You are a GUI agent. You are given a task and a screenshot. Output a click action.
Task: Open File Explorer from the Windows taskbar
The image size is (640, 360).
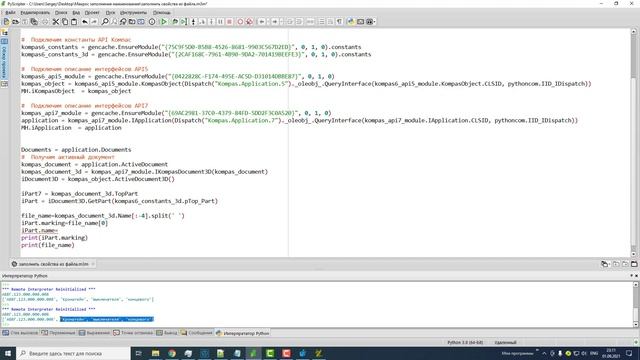point(155,353)
